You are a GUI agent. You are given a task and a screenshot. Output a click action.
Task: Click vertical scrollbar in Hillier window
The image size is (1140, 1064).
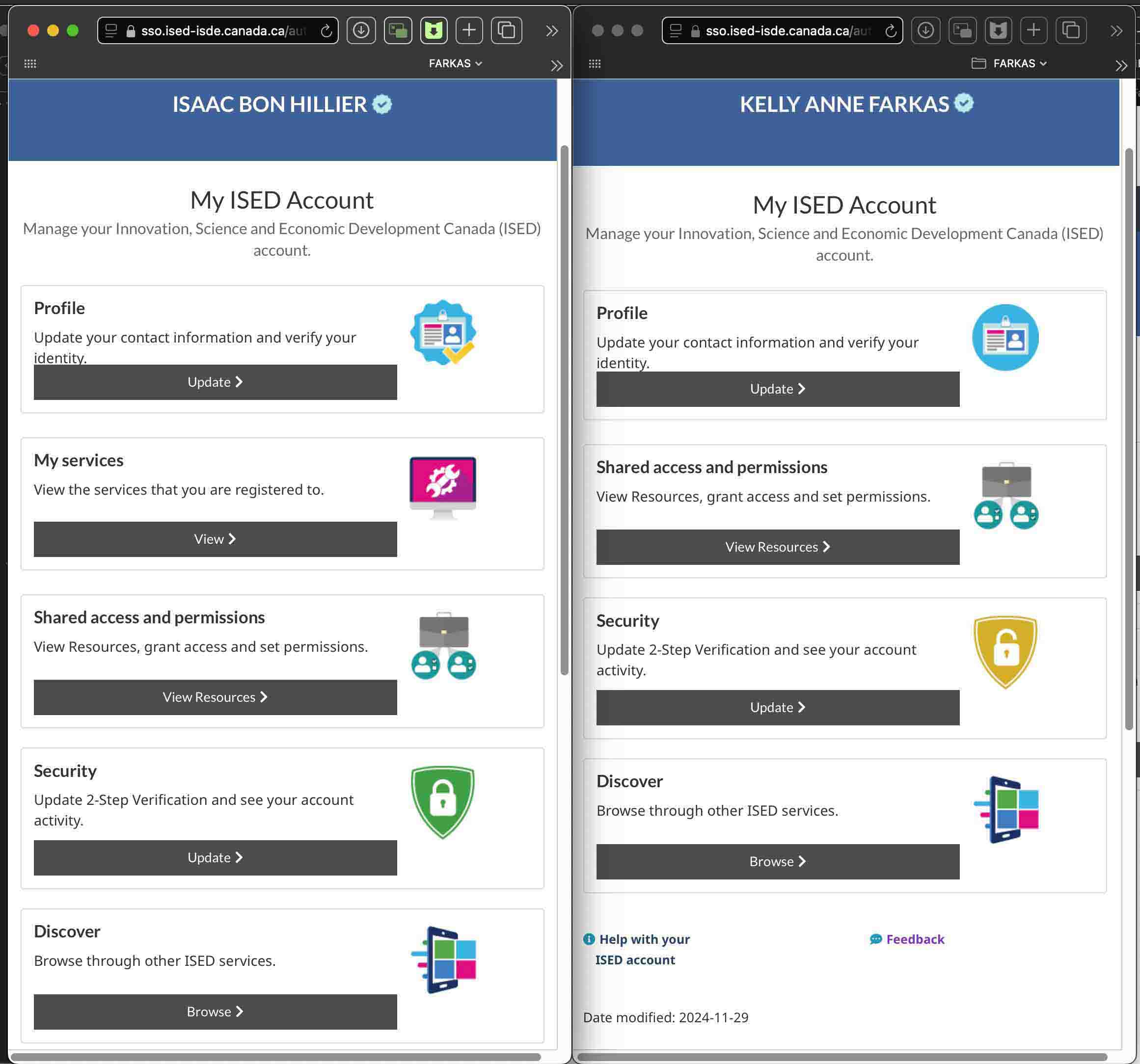564,410
